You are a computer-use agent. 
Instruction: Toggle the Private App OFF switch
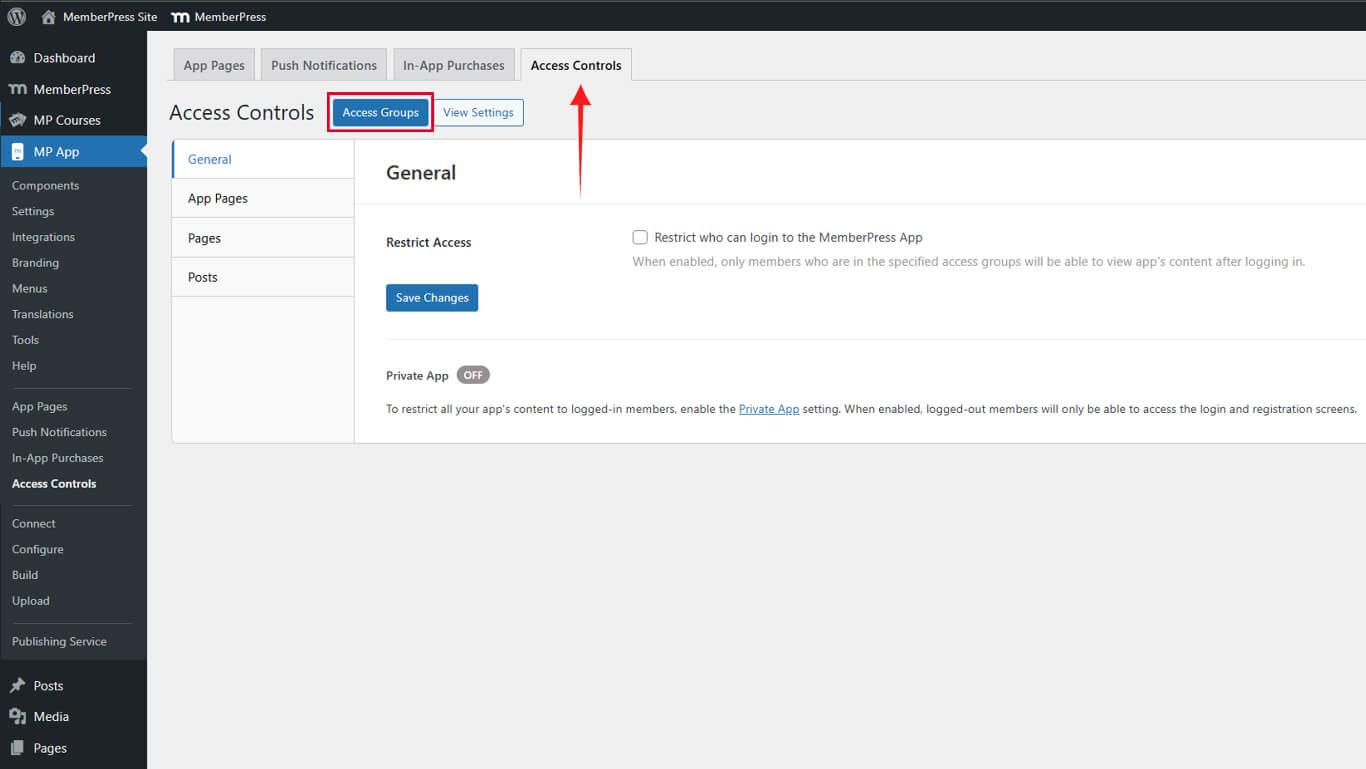tap(473, 376)
